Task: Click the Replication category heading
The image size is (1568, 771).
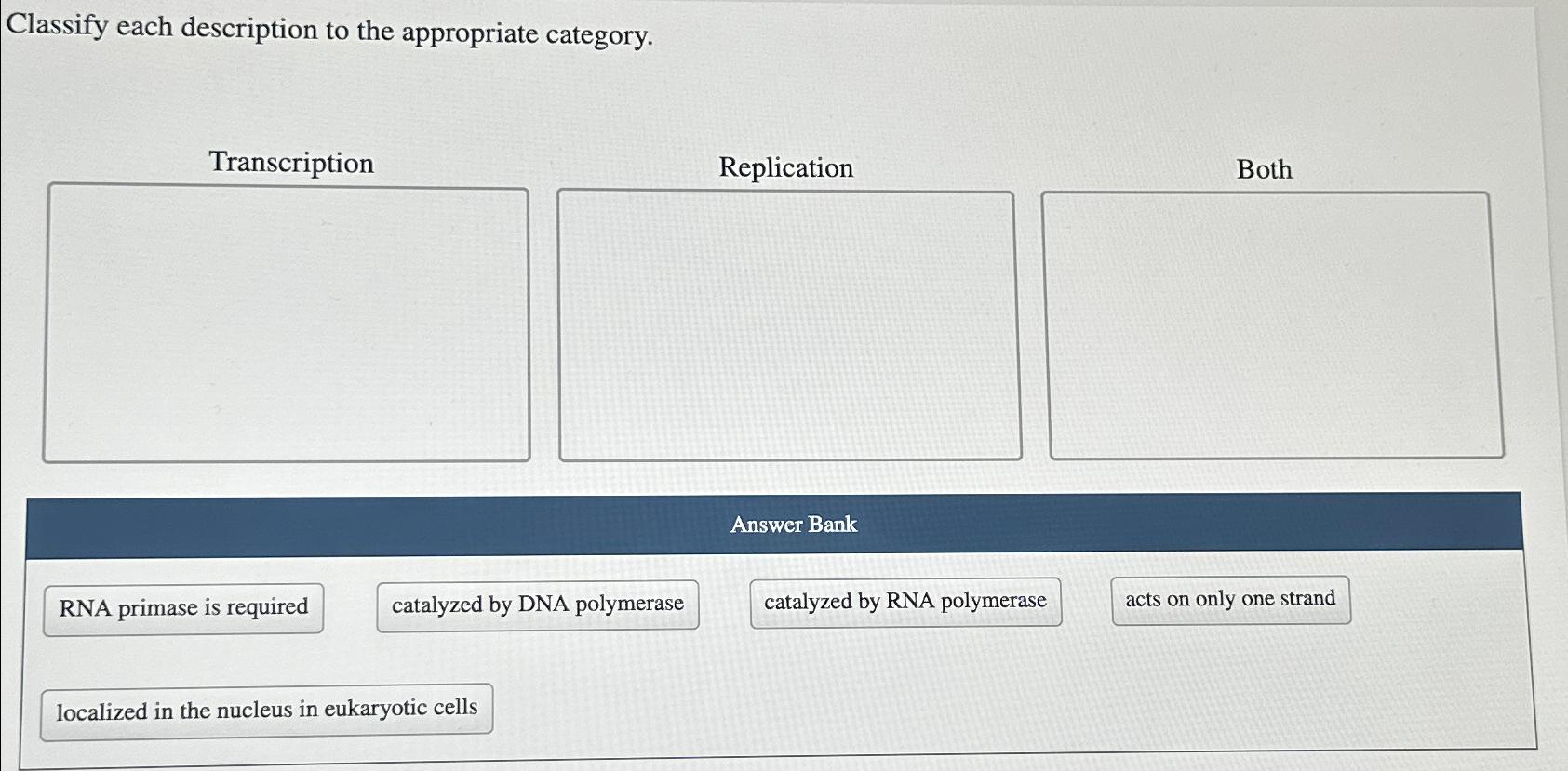Action: pyautogui.click(x=786, y=167)
